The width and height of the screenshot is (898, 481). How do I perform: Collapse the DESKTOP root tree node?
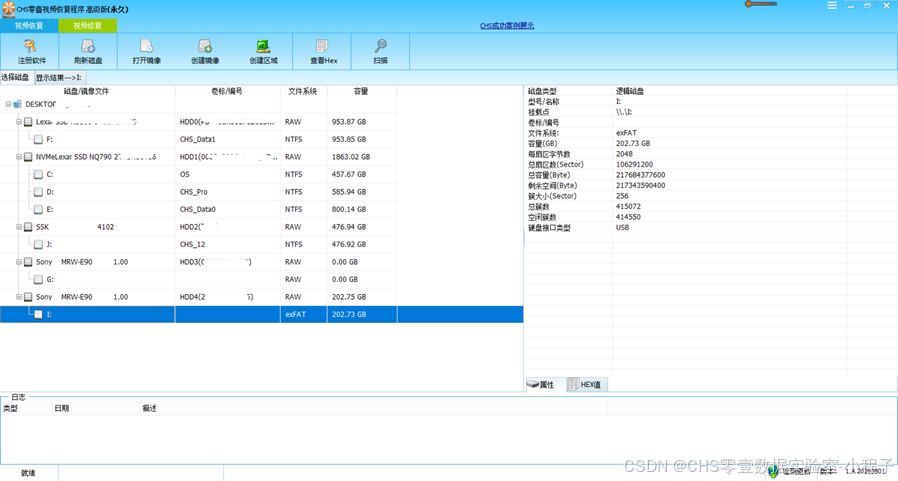[x=8, y=104]
